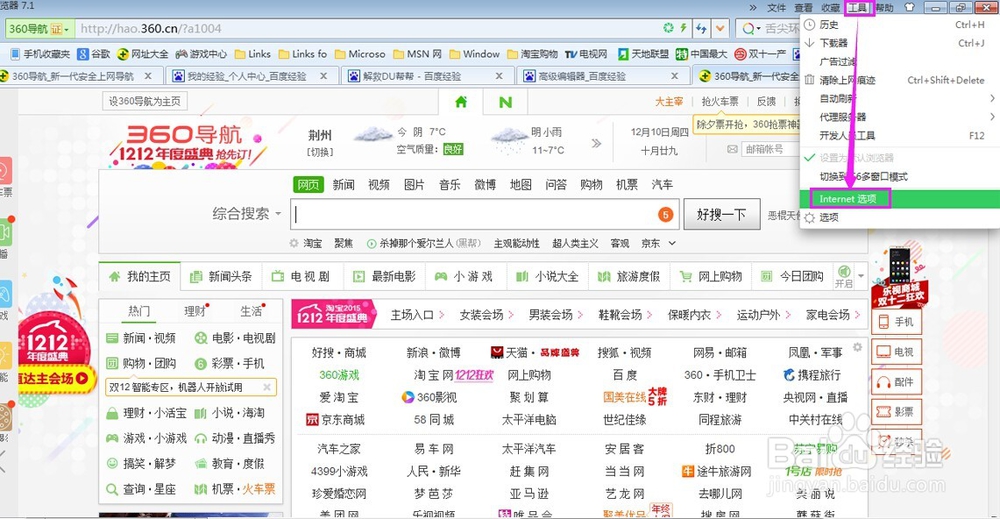Open the Links bookmark folder
The height and width of the screenshot is (519, 1000).
click(x=253, y=54)
